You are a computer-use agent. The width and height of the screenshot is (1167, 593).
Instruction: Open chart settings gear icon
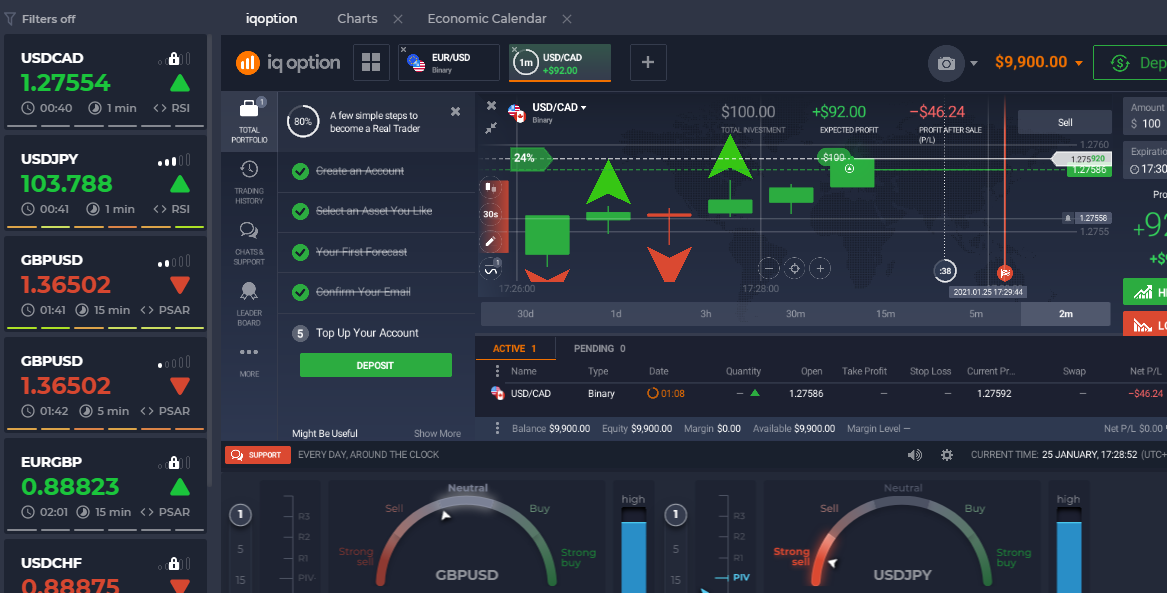946,454
